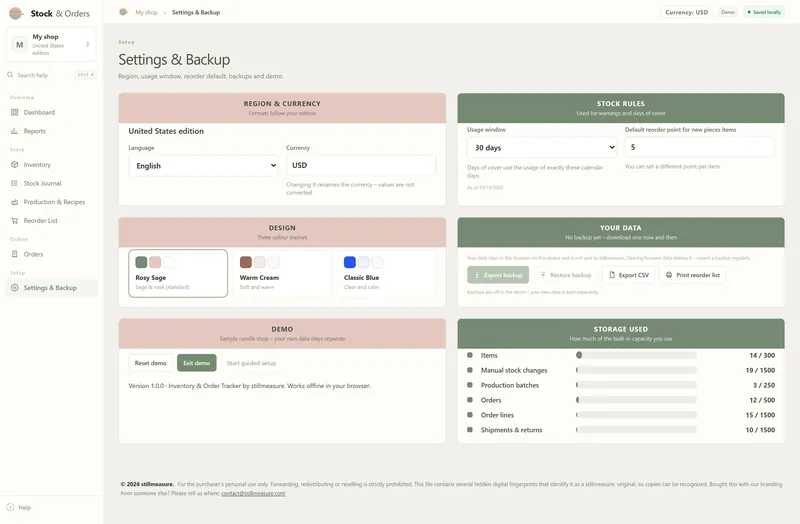This screenshot has height=524, width=800.
Task: Click the Restore backup button
Action: click(x=565, y=275)
